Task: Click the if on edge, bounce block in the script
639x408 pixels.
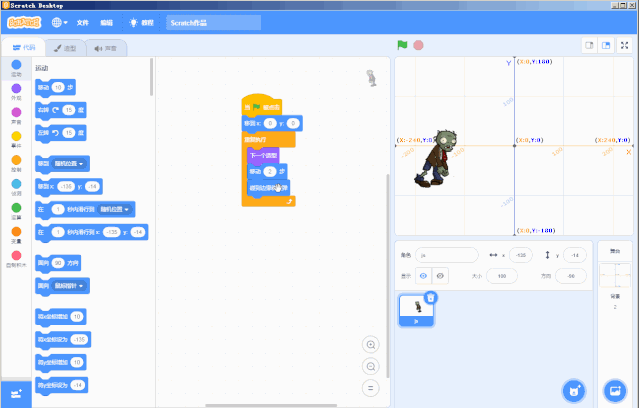Action: [269, 188]
